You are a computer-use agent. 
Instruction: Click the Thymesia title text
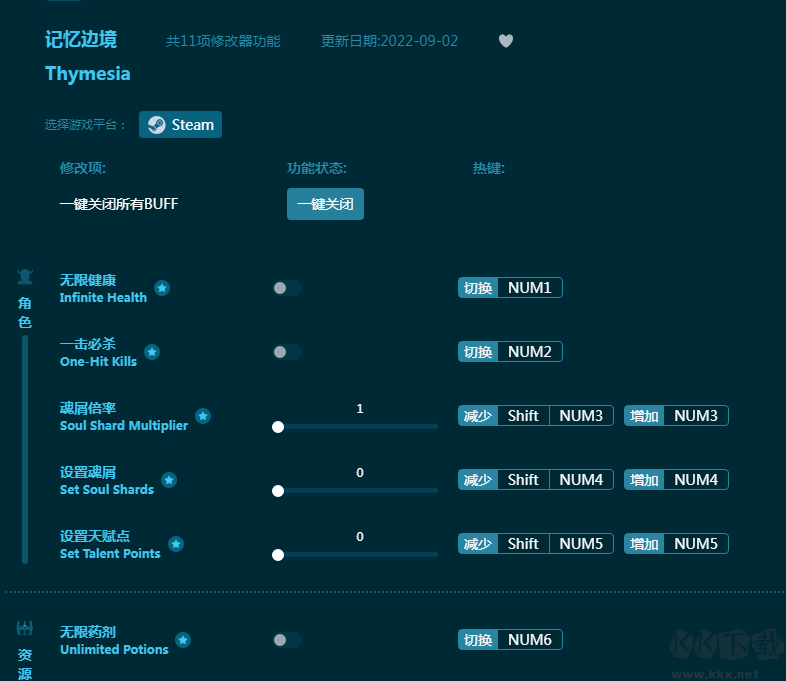88,74
